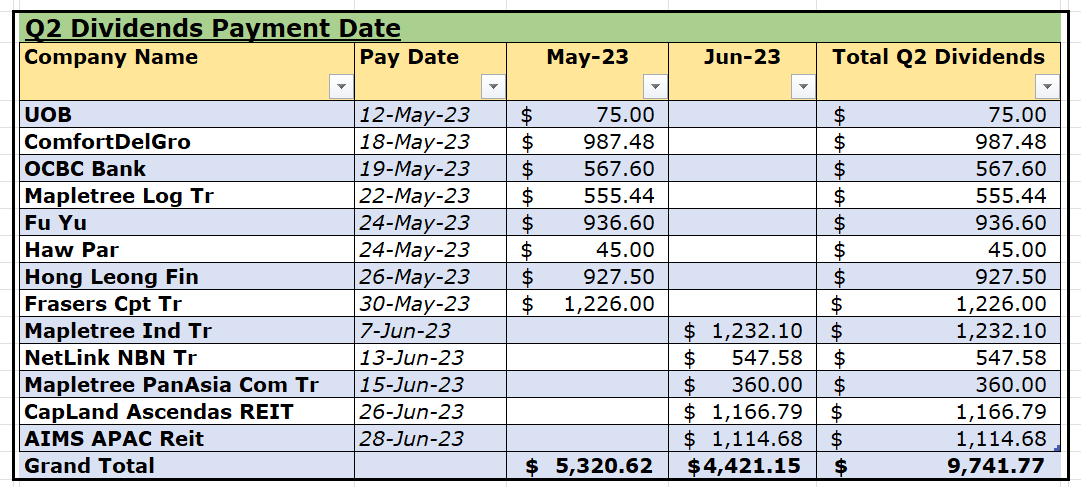Click the NetLink NBN Tr 13-Jun-23 date cell
Image resolution: width=1081 pixels, height=487 pixels.
[x=431, y=357]
